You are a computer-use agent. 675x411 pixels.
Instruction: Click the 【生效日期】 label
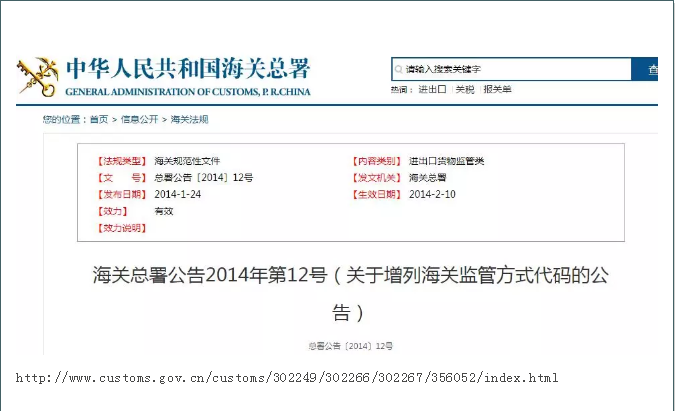[377, 194]
